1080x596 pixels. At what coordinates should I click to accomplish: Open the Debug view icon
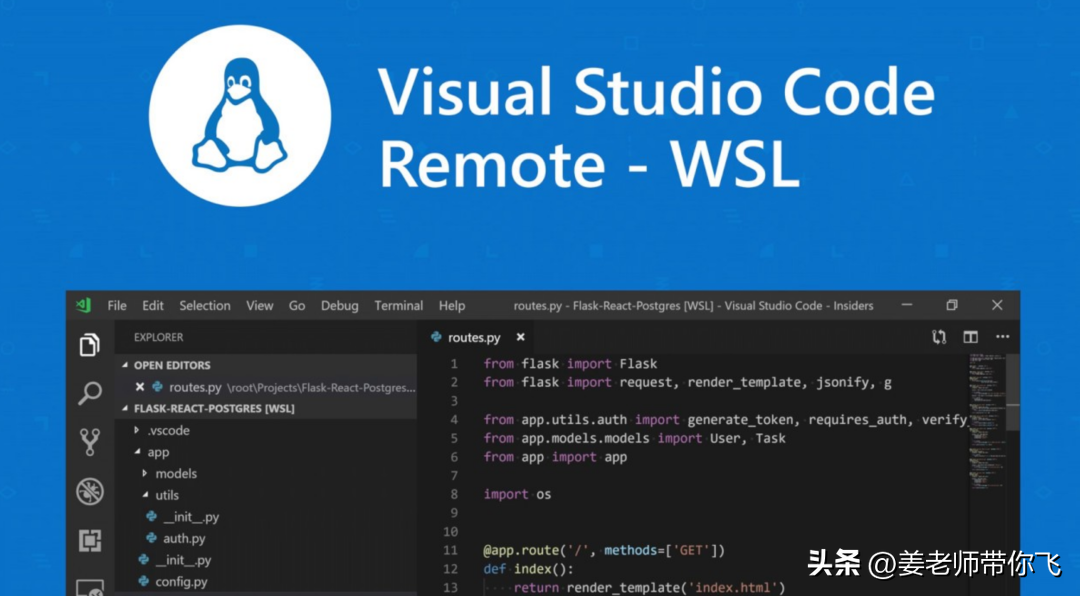pyautogui.click(x=90, y=491)
